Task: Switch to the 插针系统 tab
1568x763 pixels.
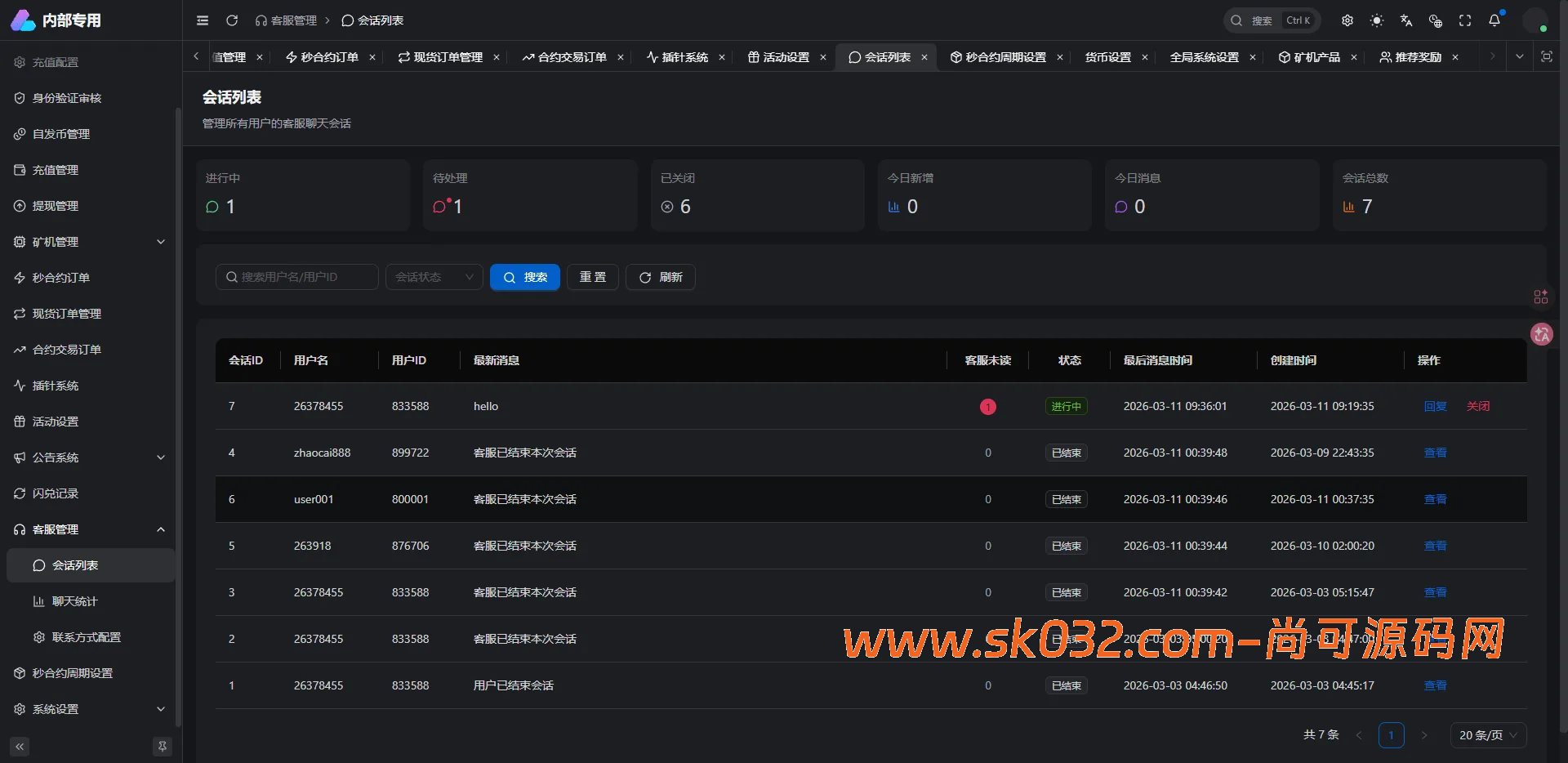Action: (x=684, y=57)
